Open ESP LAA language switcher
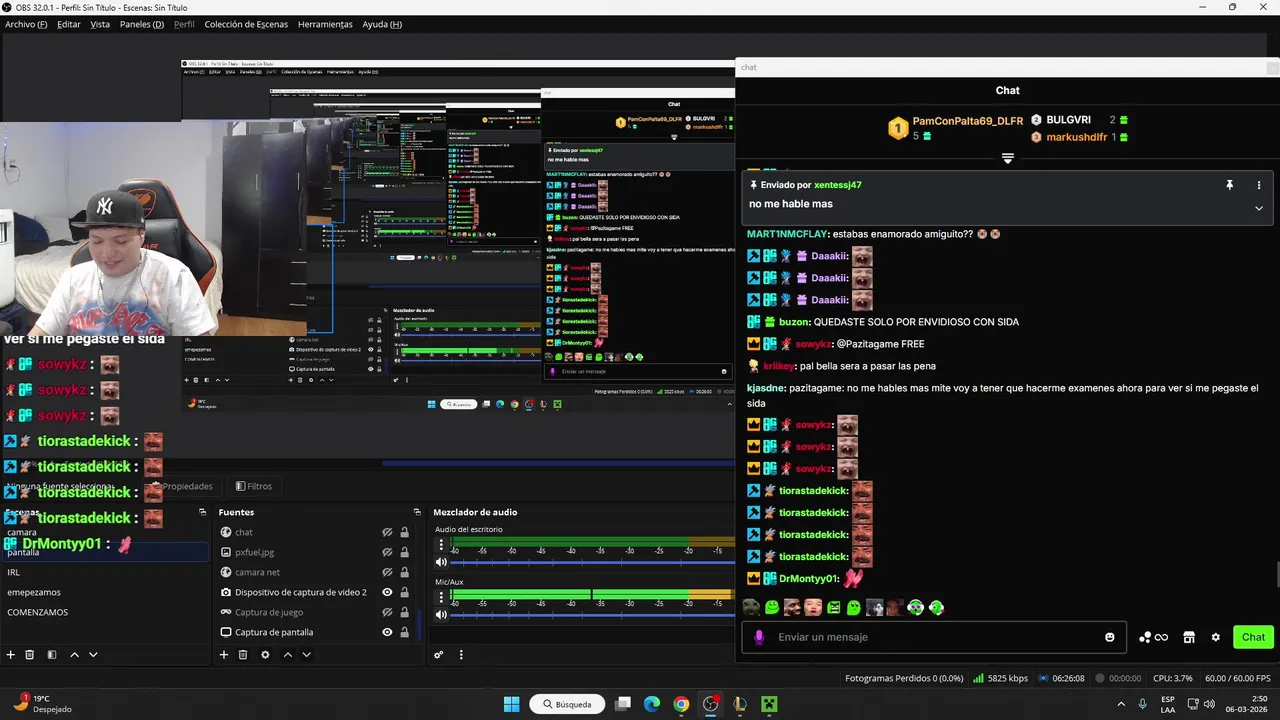The height and width of the screenshot is (720, 1280). (1168, 704)
